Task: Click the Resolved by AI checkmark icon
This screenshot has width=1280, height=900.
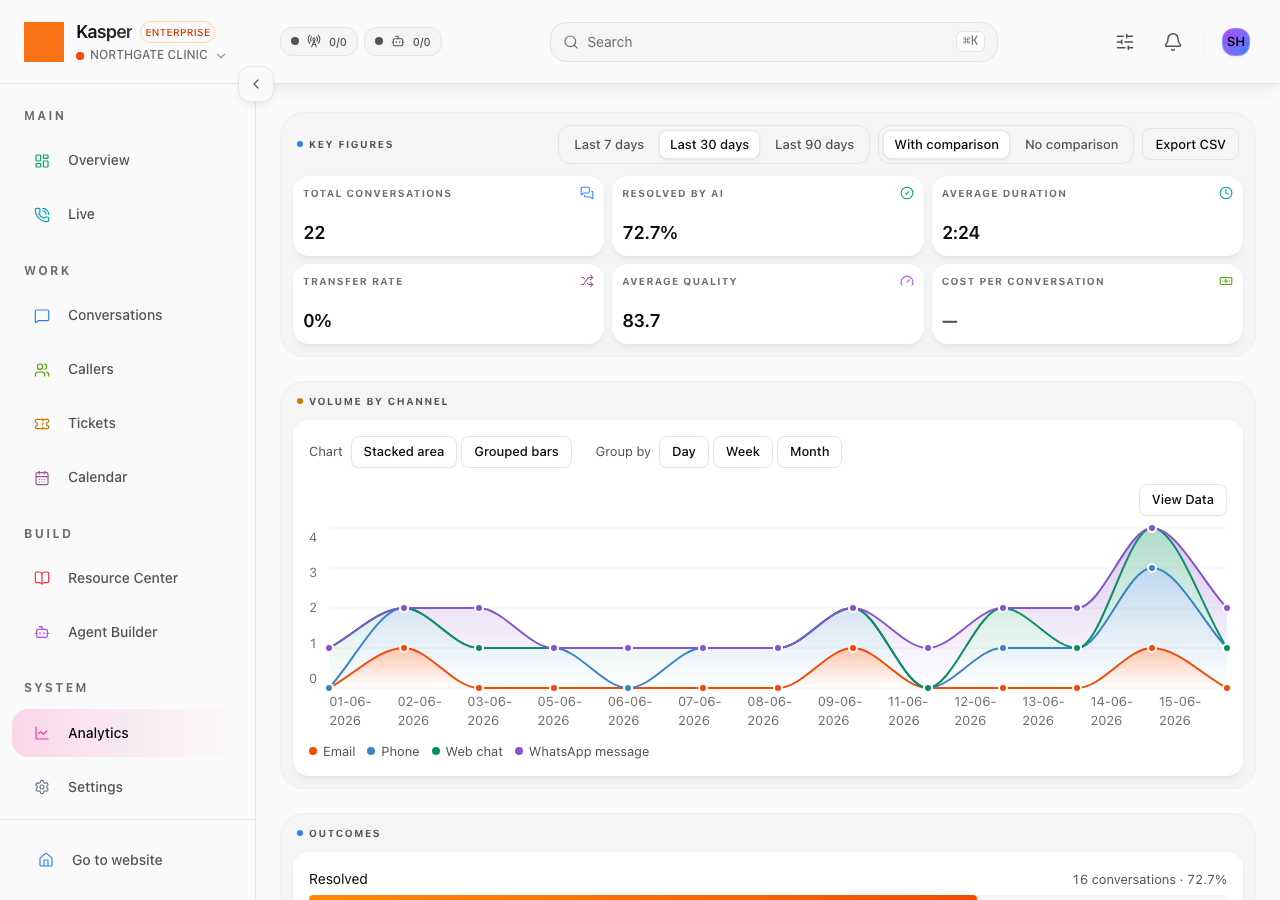Action: coord(907,193)
